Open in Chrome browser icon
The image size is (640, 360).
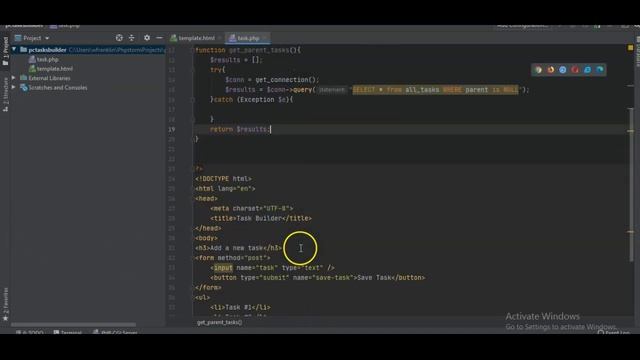coord(538,70)
